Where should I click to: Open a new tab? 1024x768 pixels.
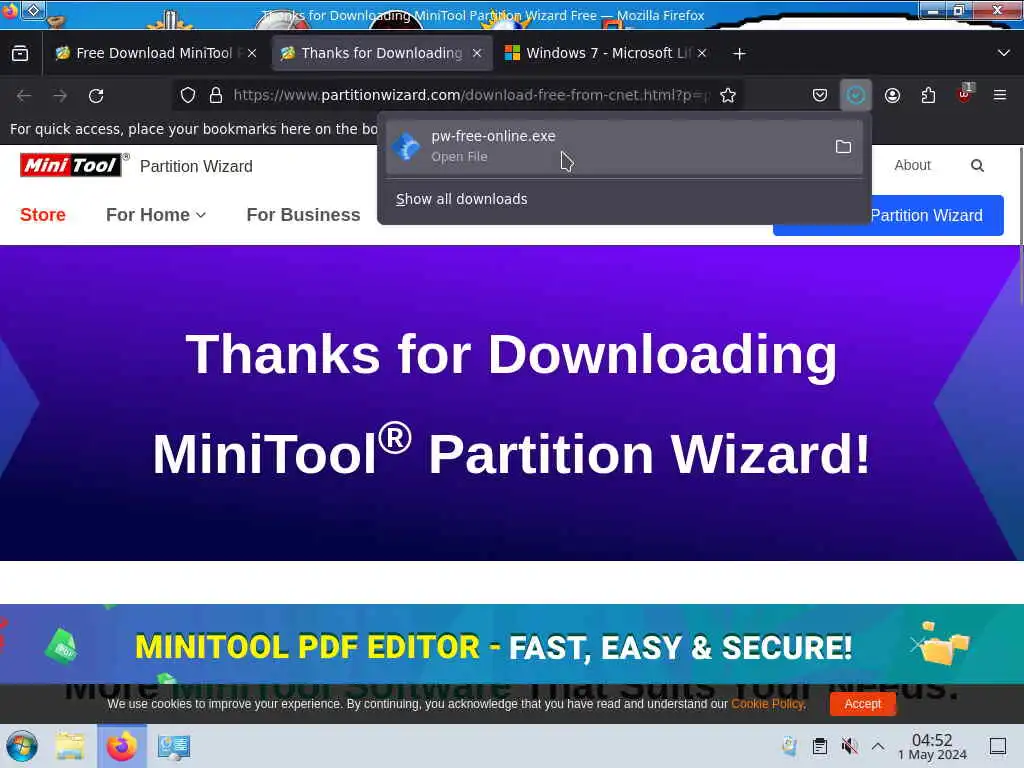point(739,54)
